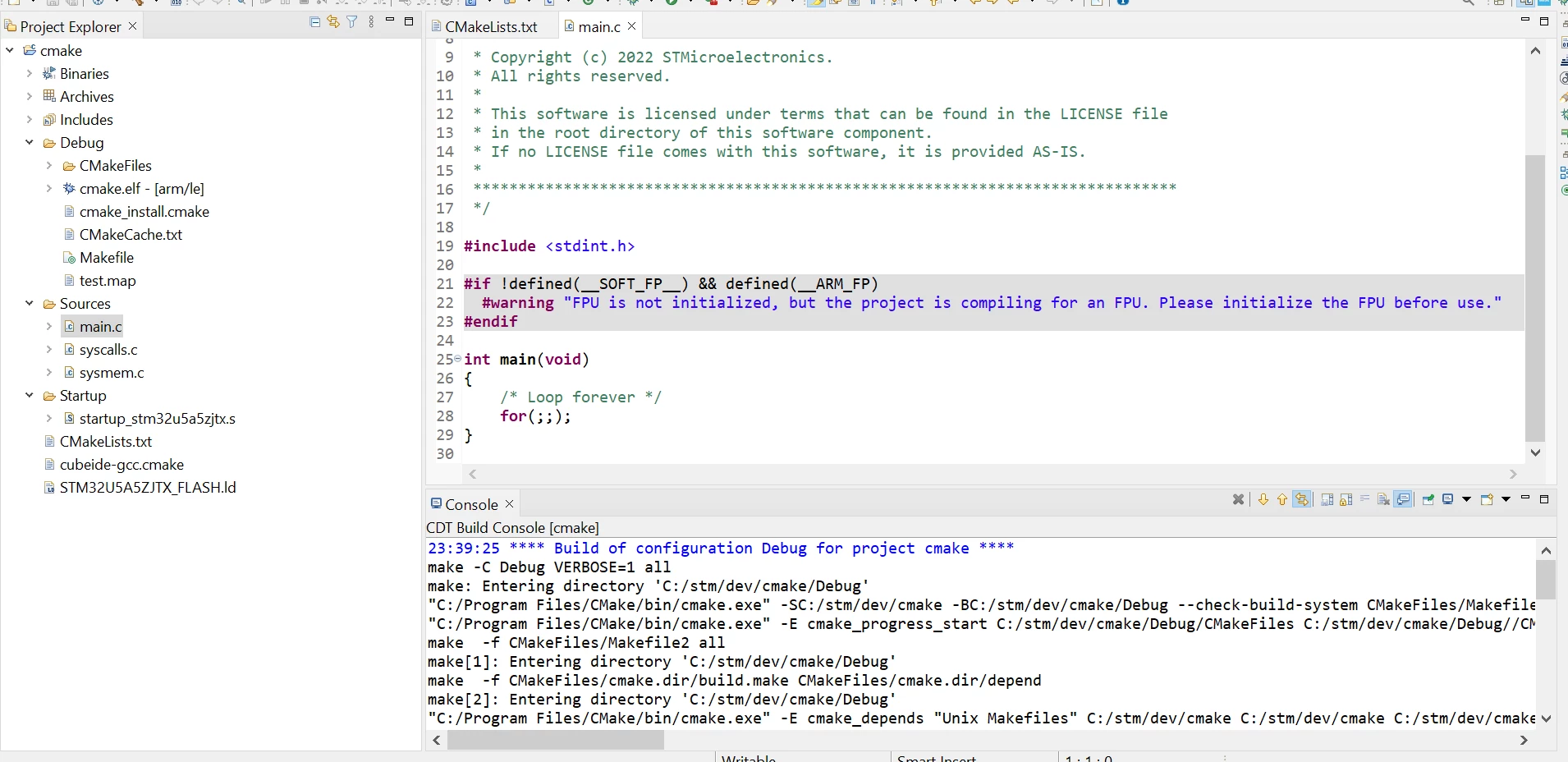The image size is (1568, 762).
Task: Open the Display Selected Console dropdown arrow
Action: point(1466,499)
